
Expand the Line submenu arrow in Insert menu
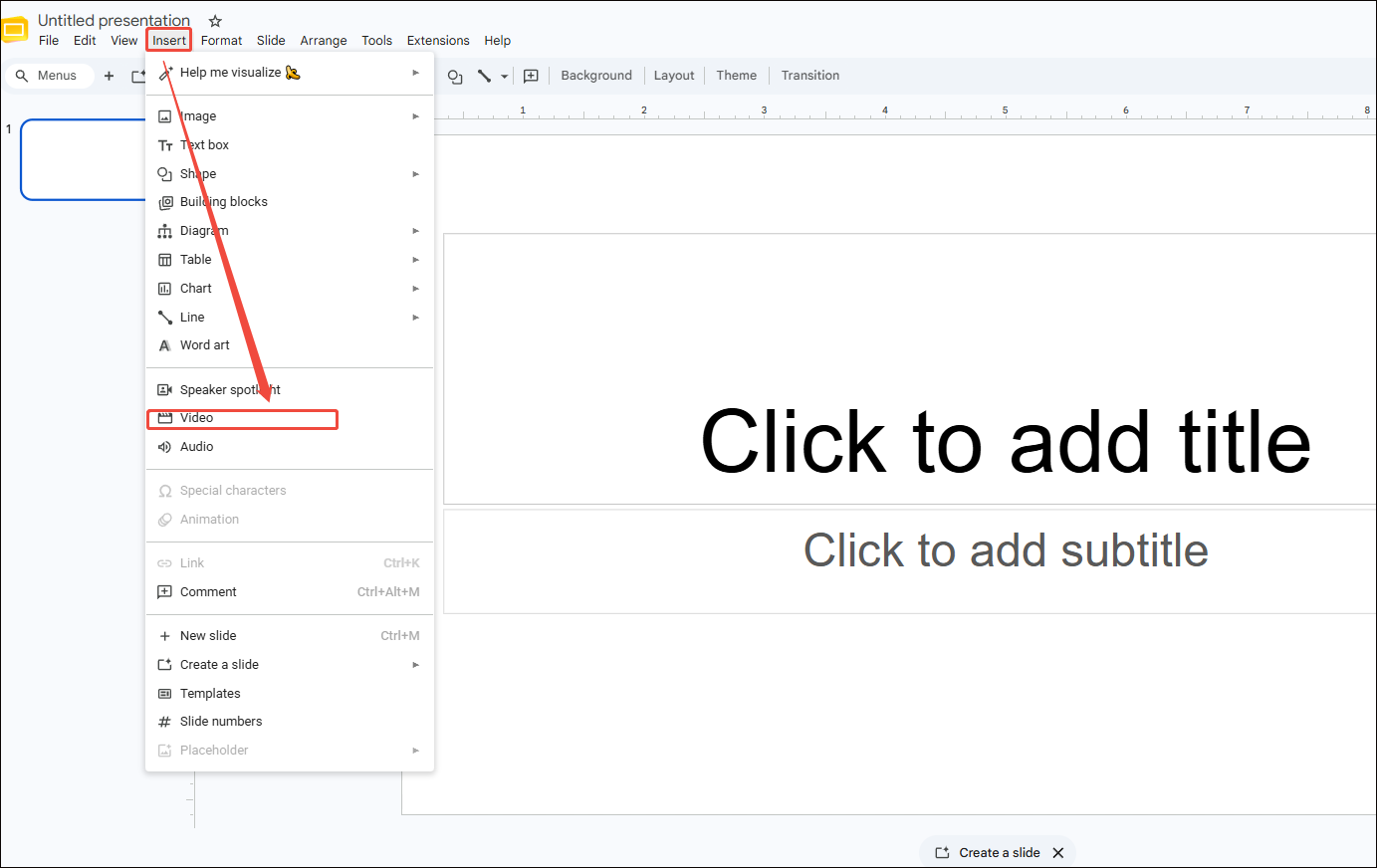coord(415,318)
